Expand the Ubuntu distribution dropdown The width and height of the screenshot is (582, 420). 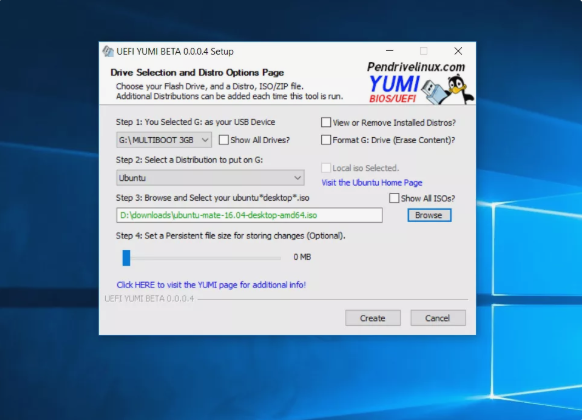coord(210,178)
